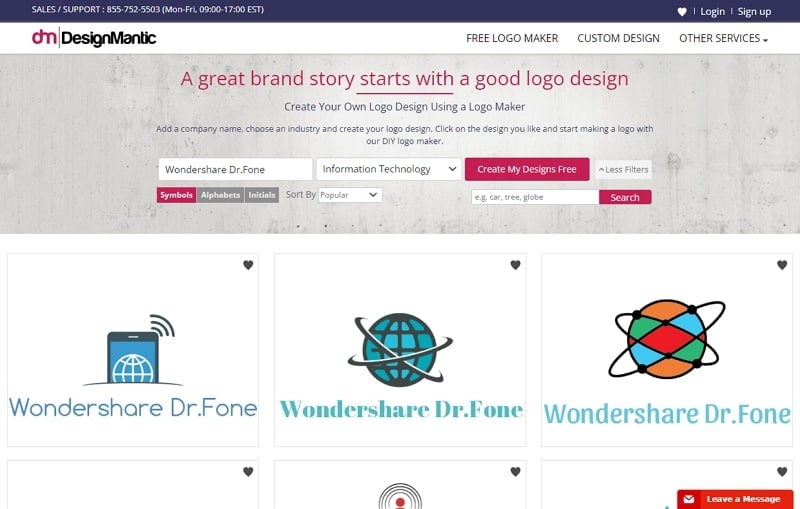Click the symbol keyword search field
800x509 pixels.
535,197
